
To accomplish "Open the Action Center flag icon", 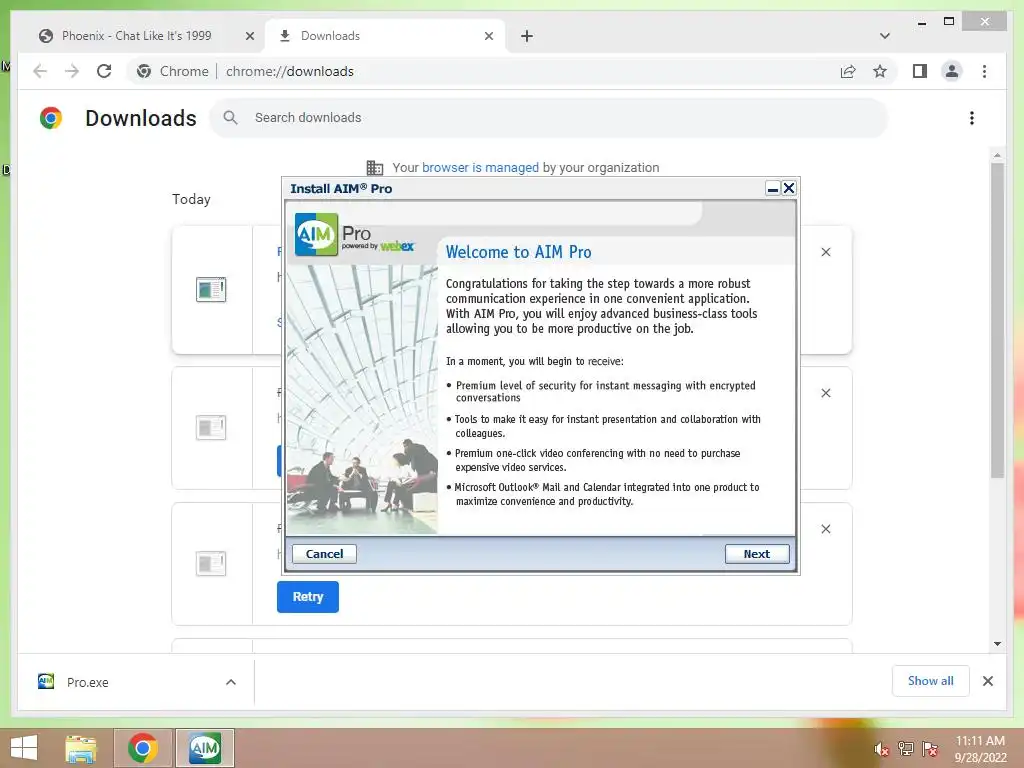I will coord(930,749).
